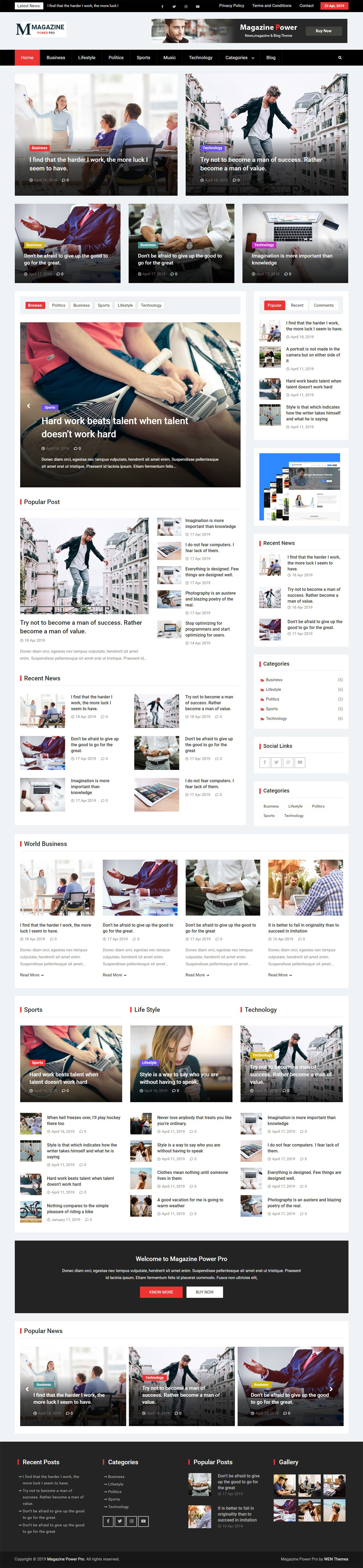Open the Home menu item
The image size is (363, 1568).
click(x=27, y=58)
